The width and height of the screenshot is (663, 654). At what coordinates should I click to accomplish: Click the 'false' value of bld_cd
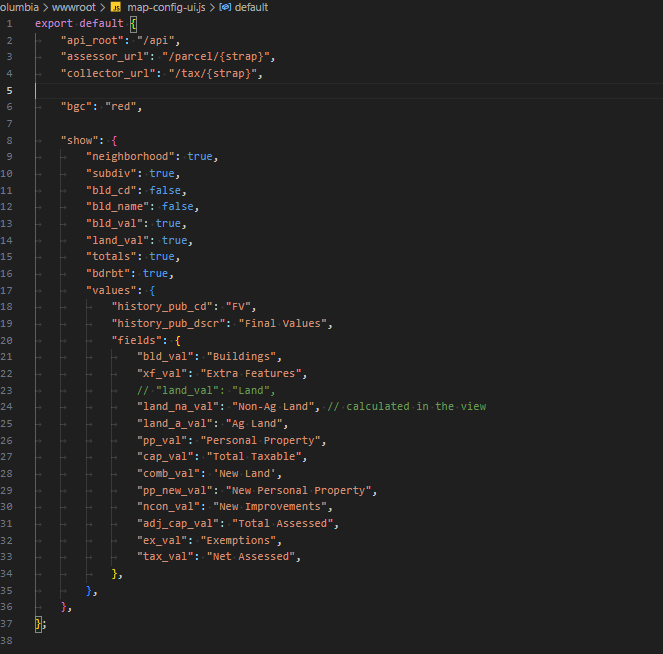coord(167,190)
